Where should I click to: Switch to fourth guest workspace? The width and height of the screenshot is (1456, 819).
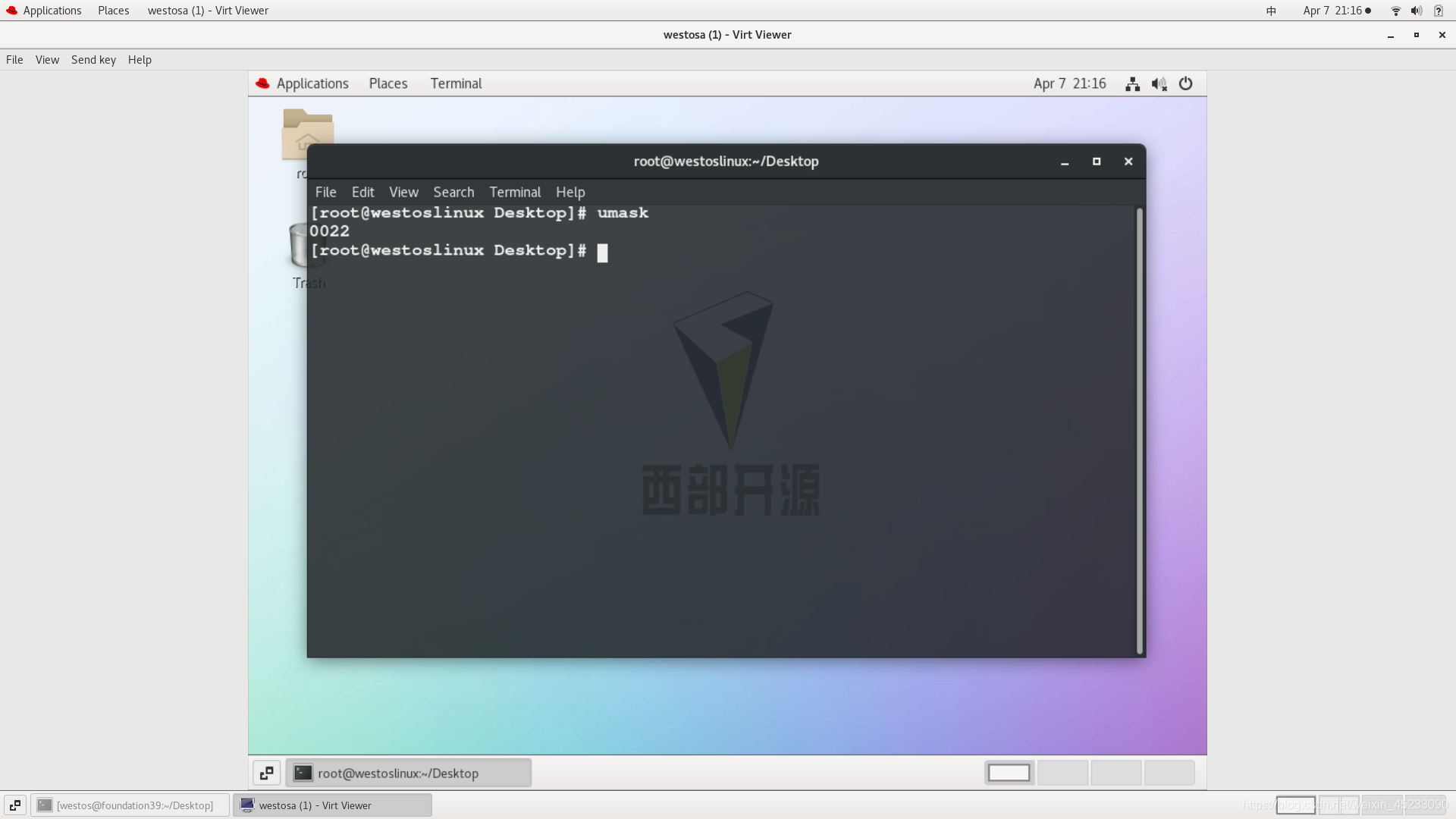point(1169,773)
